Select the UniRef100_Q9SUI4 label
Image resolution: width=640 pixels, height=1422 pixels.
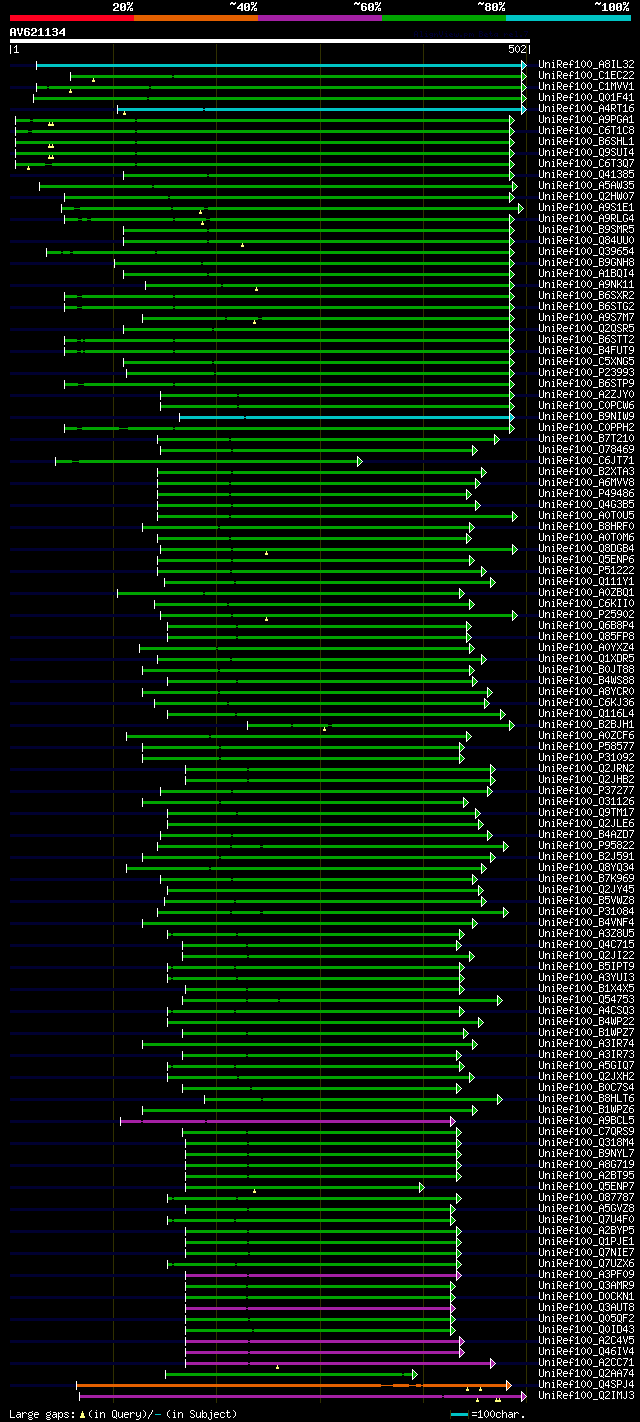[586, 153]
